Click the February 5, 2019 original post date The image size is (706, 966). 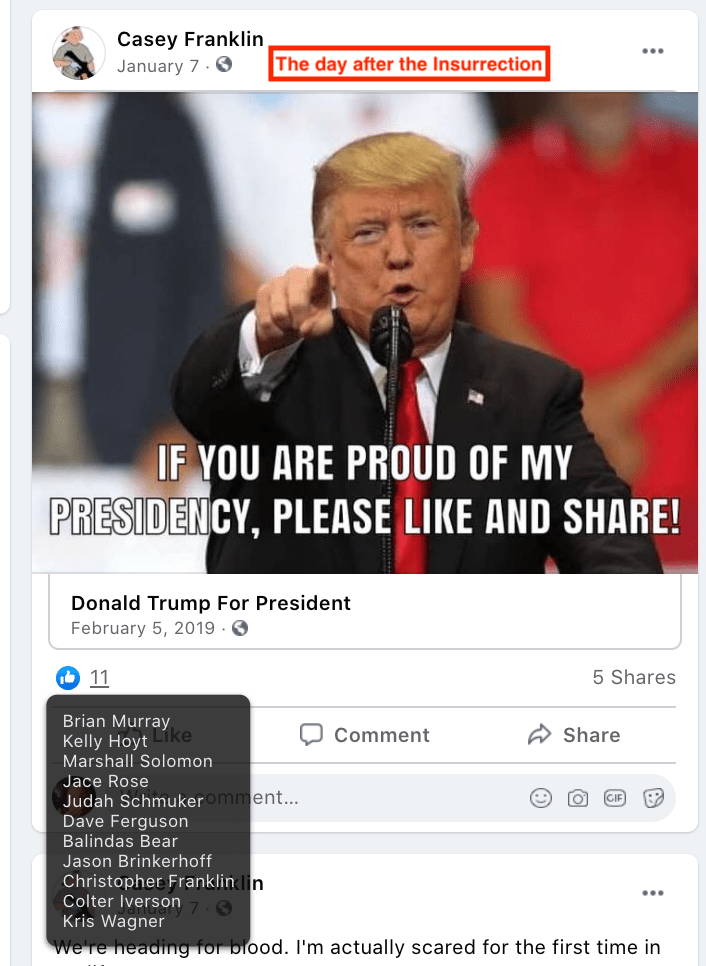pyautogui.click(x=143, y=628)
